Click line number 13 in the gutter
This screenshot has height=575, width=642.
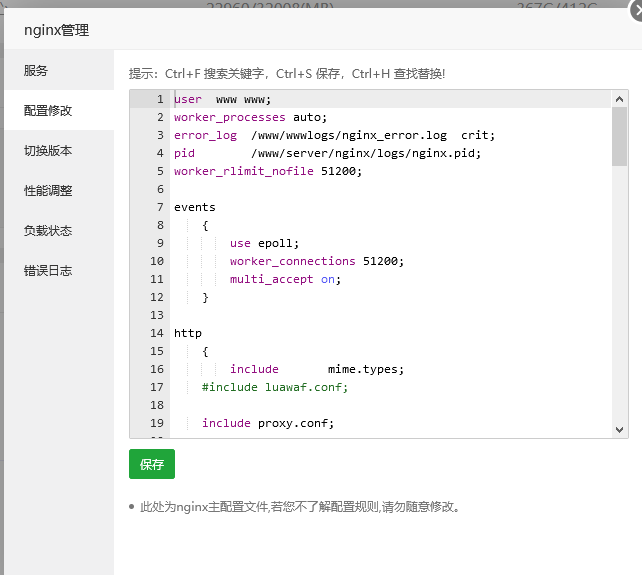(x=157, y=315)
